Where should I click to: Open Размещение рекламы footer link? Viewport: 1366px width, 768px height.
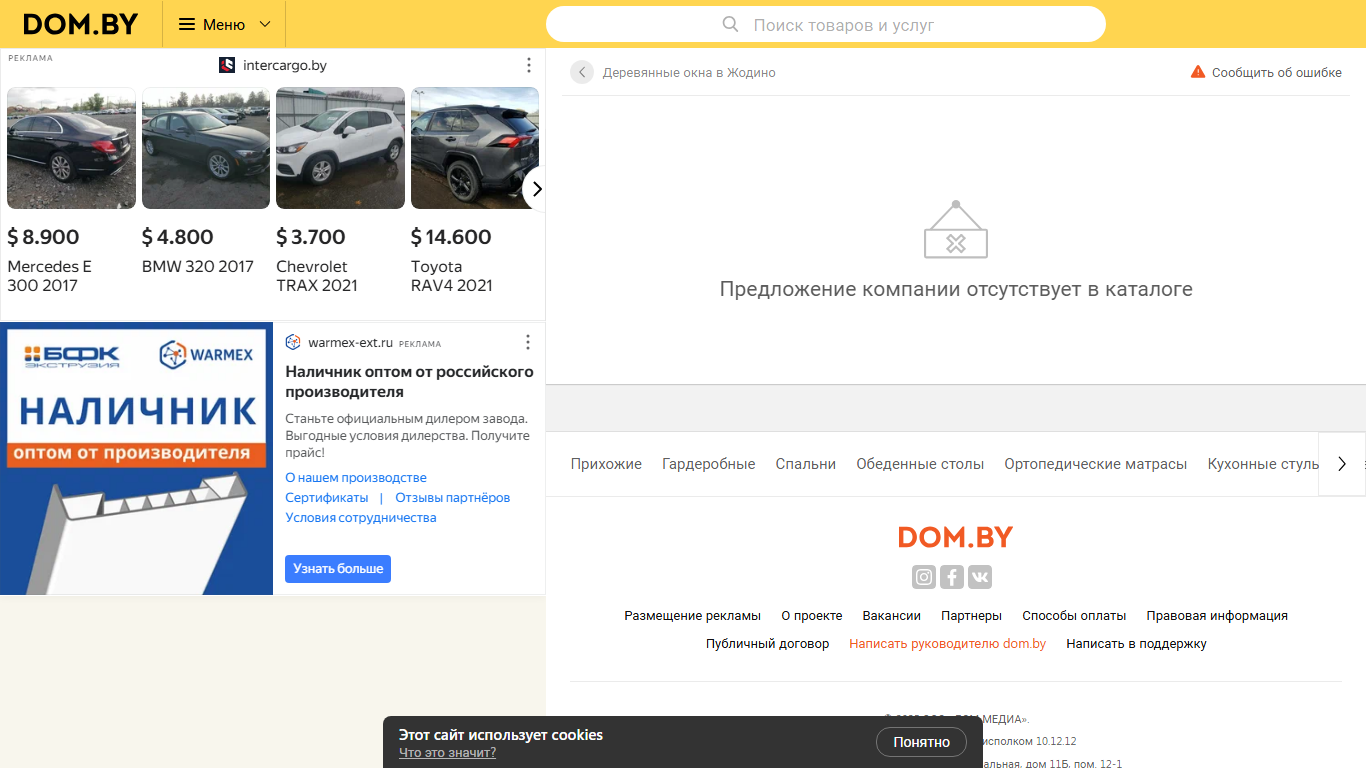pos(693,616)
